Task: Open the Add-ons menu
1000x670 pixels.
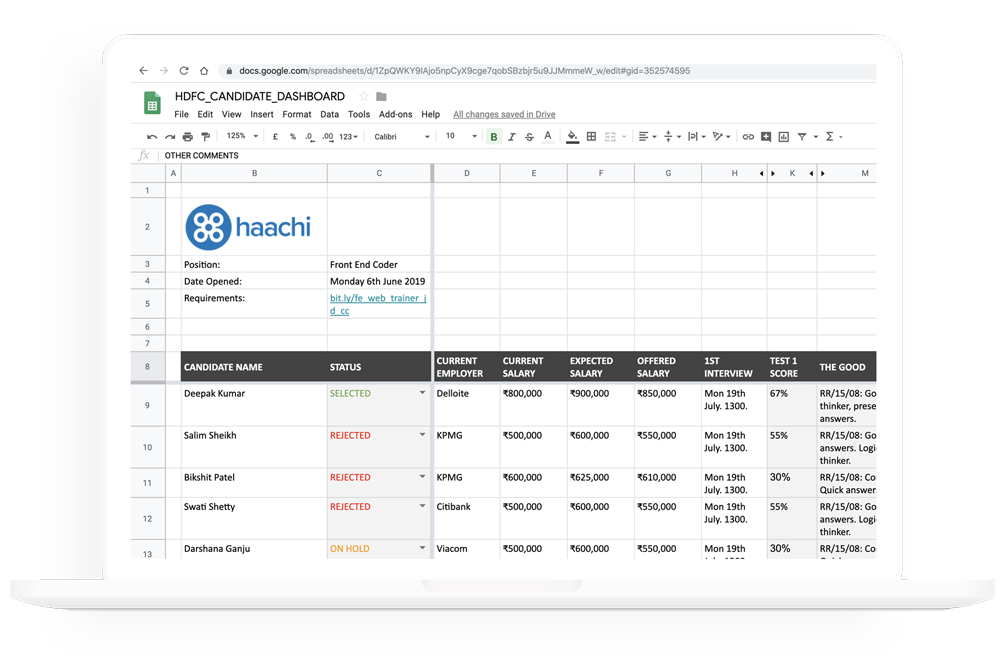Action: tap(395, 114)
